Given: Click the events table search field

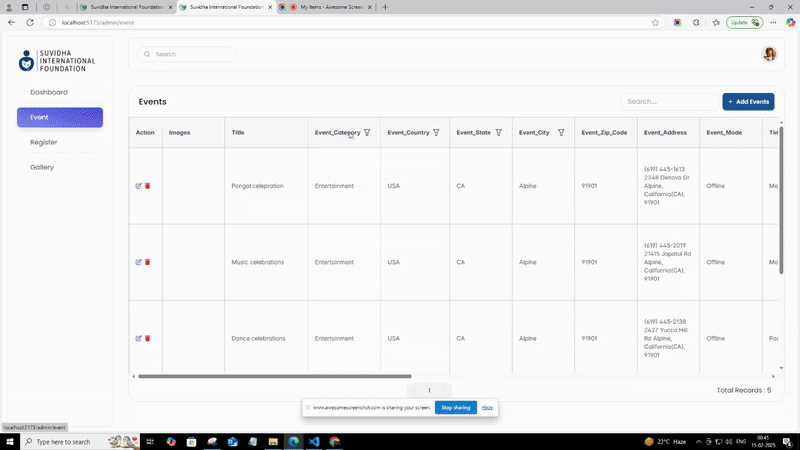Looking at the screenshot, I should click(668, 102).
